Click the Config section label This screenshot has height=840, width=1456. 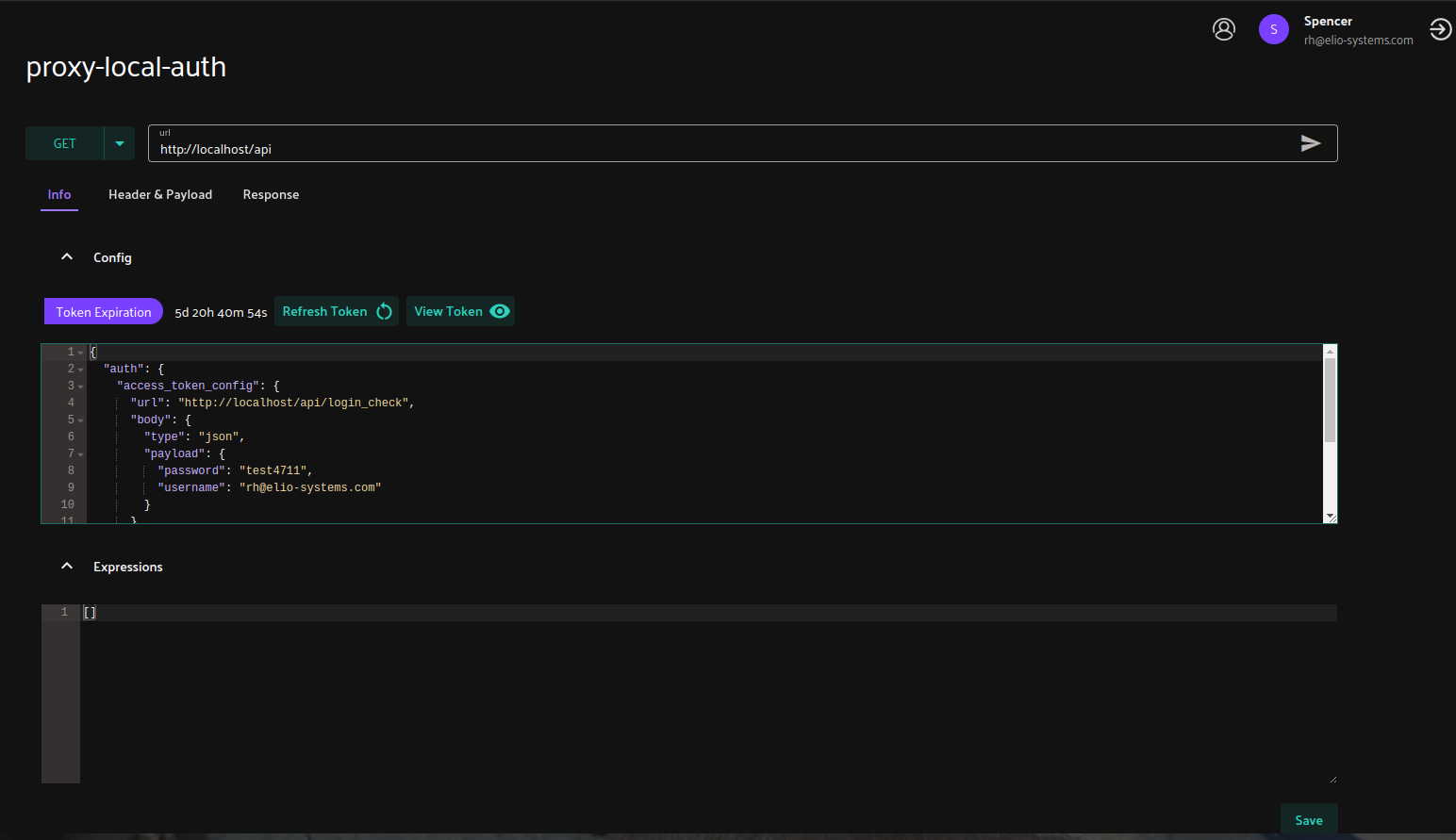(x=112, y=257)
